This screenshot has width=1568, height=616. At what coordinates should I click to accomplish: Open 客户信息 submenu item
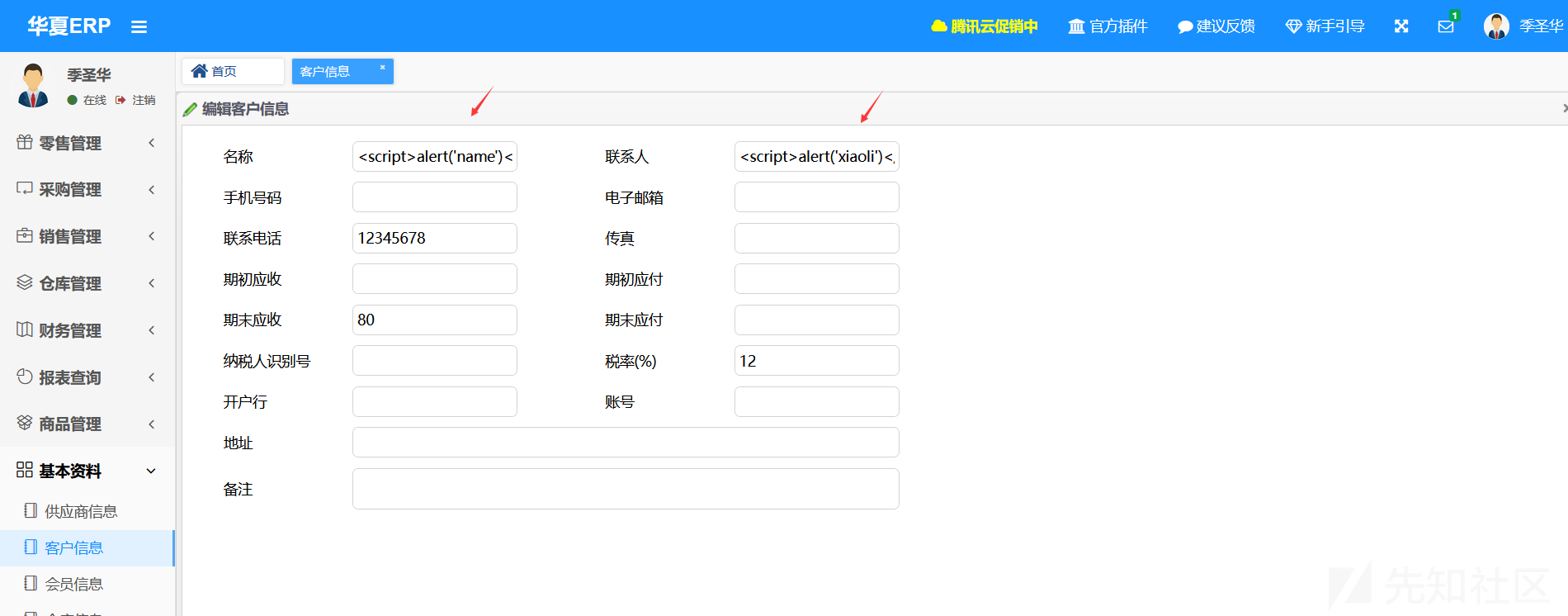tap(87, 548)
